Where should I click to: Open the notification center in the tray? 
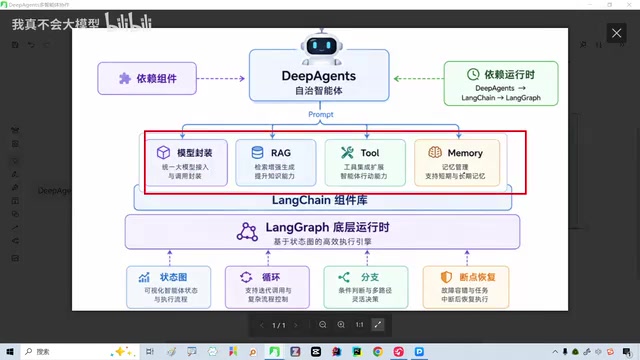click(x=627, y=351)
